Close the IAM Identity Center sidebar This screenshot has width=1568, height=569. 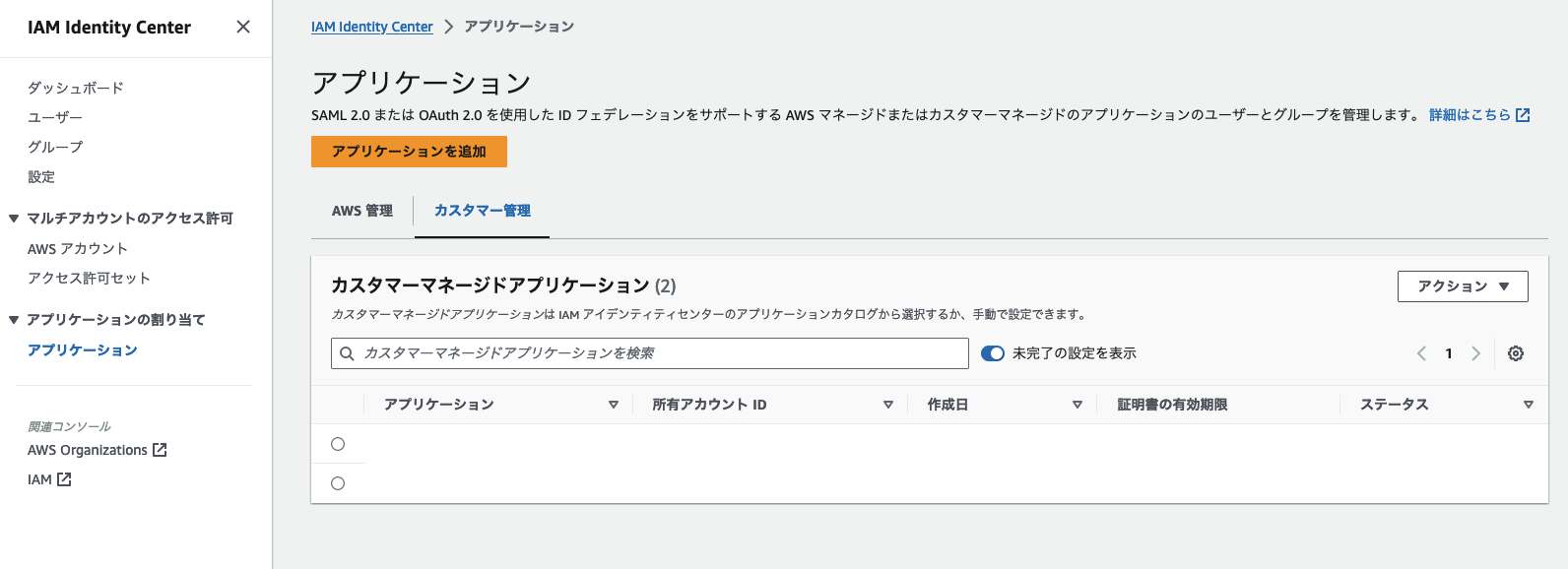[243, 27]
